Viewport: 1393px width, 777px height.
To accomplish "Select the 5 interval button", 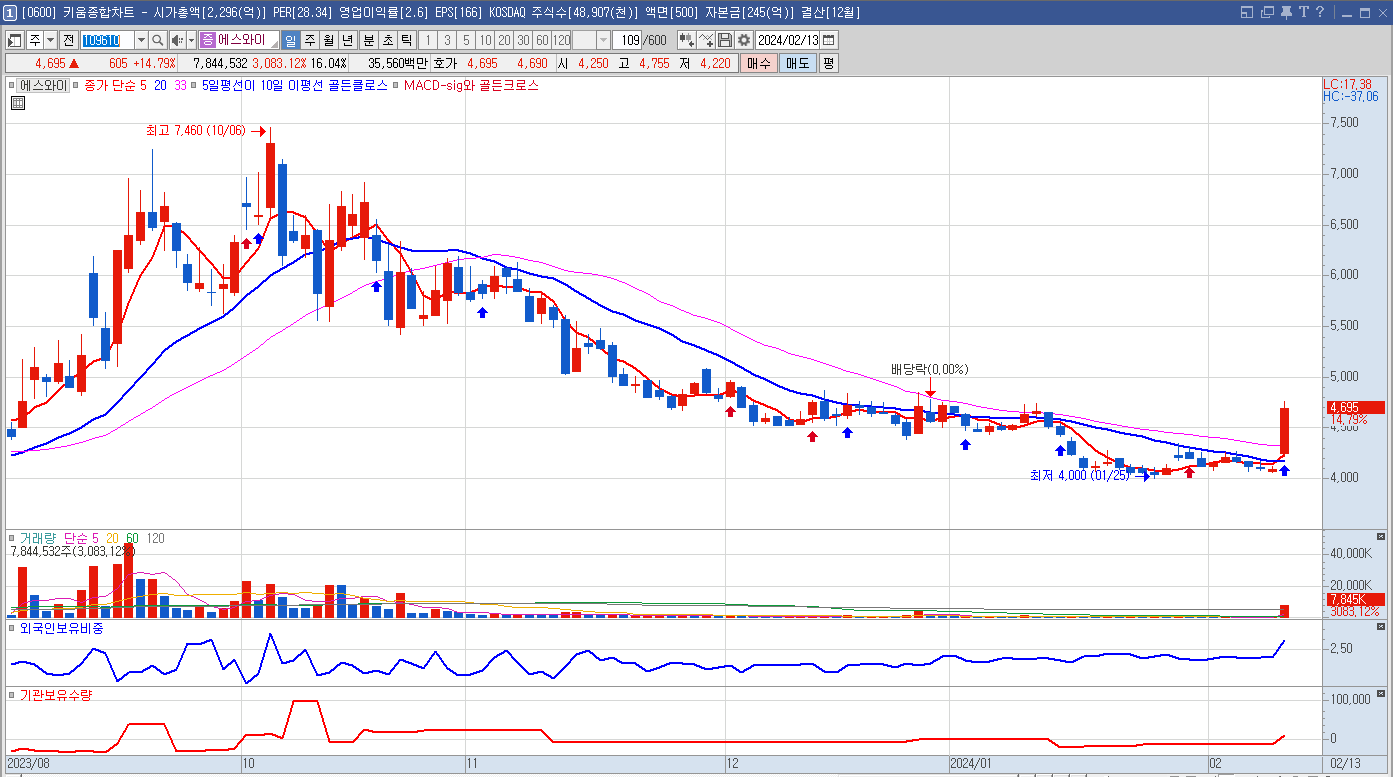I will pos(466,40).
